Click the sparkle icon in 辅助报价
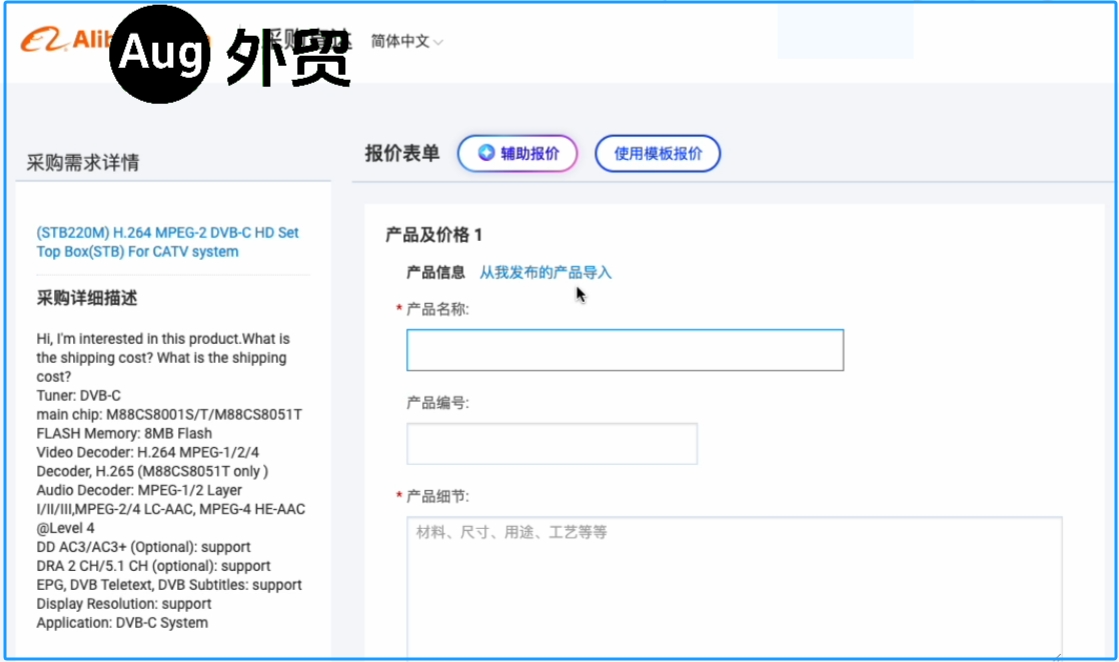The image size is (1119, 662). click(x=486, y=153)
